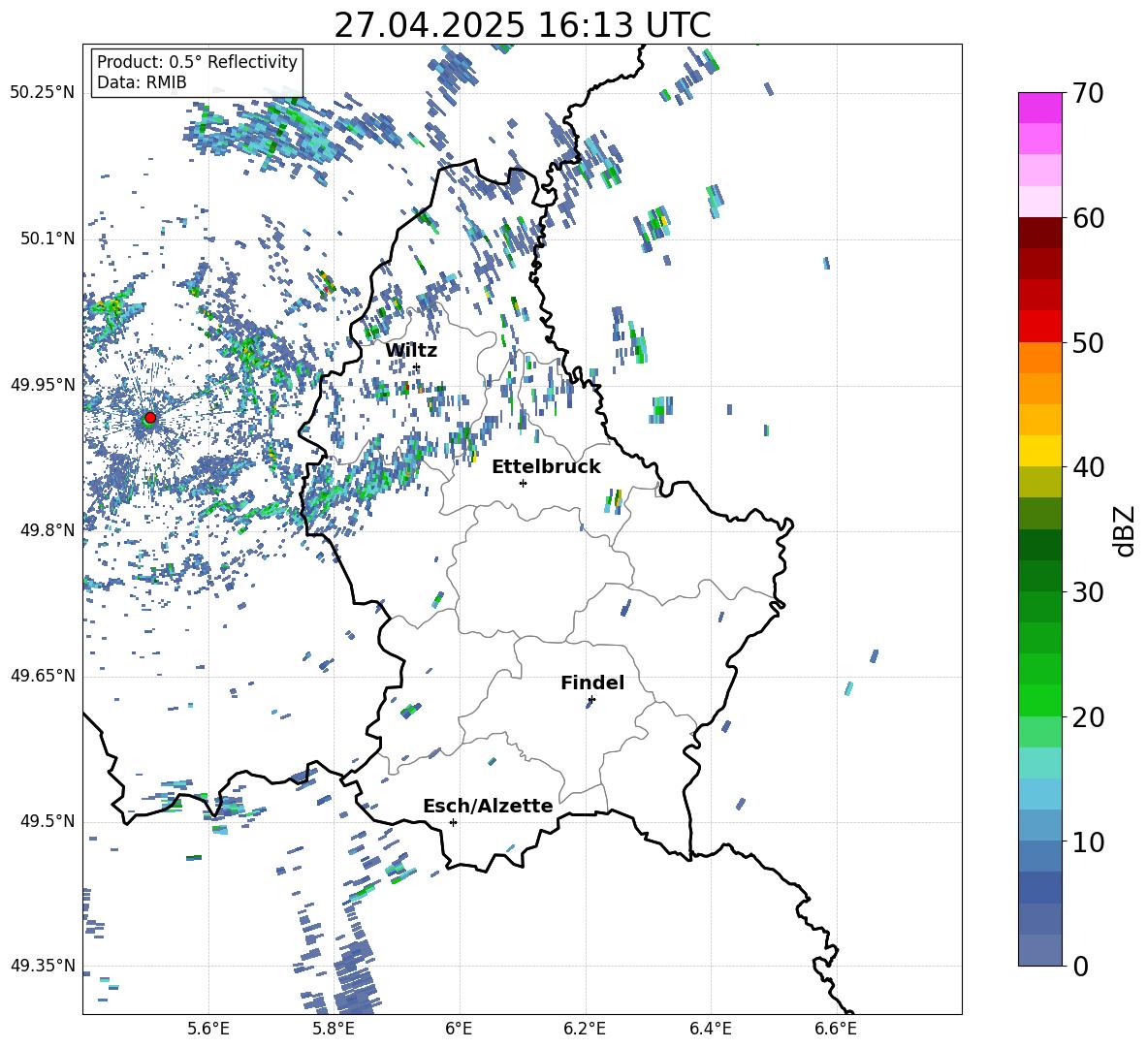This screenshot has height=1048, width=1148.
Task: Click the red radar site marker
Action: point(150,418)
